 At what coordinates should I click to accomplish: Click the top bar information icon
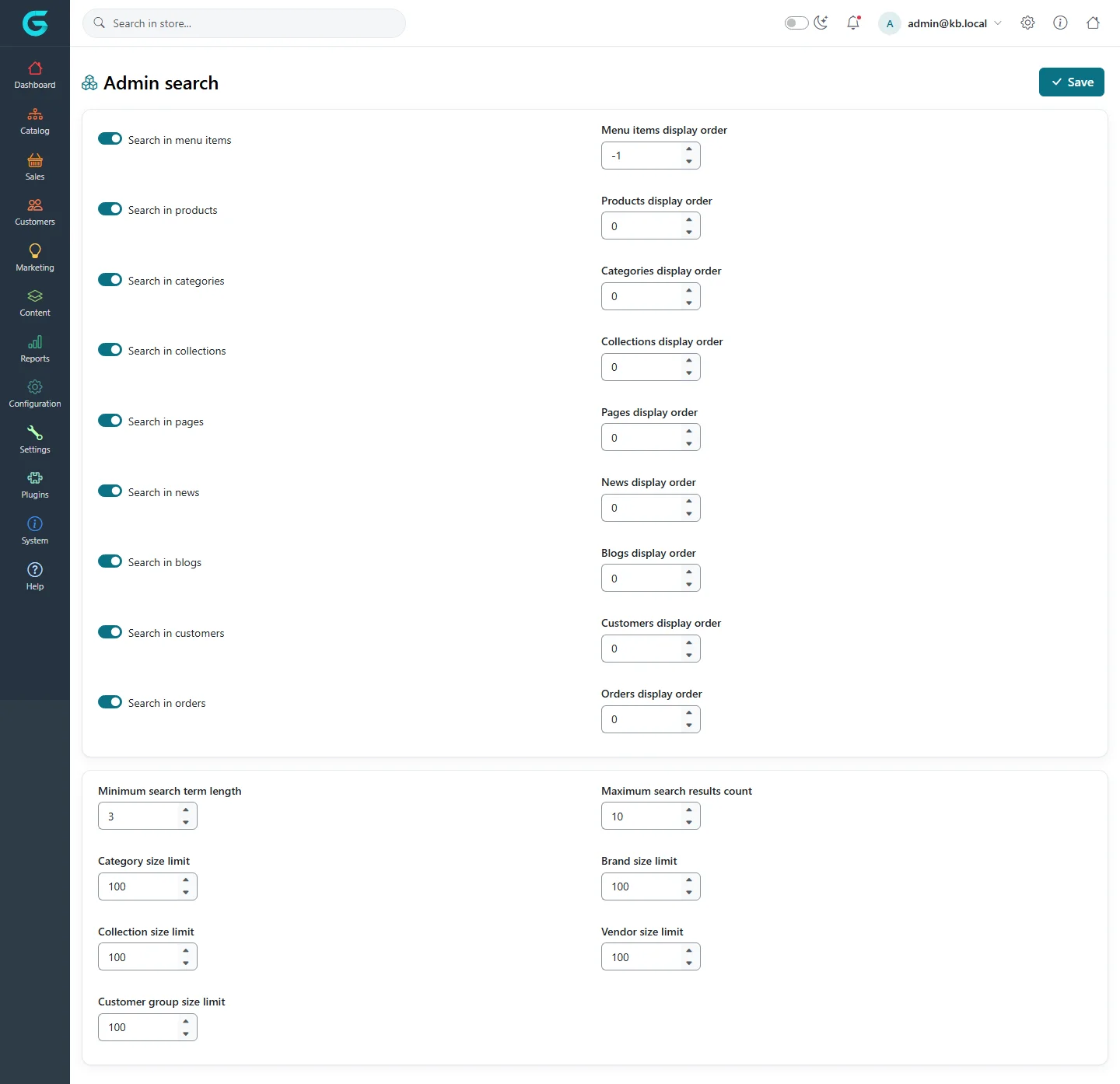click(x=1060, y=23)
